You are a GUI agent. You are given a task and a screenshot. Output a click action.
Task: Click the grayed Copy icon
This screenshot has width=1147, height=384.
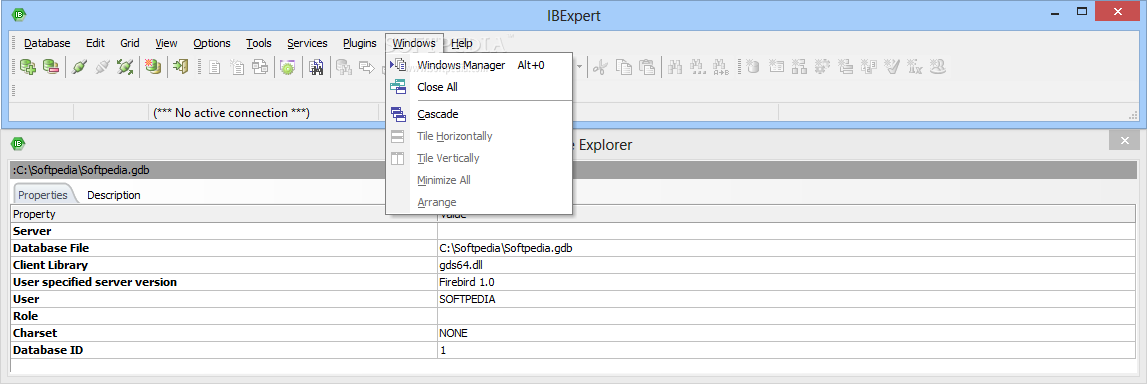click(623, 67)
